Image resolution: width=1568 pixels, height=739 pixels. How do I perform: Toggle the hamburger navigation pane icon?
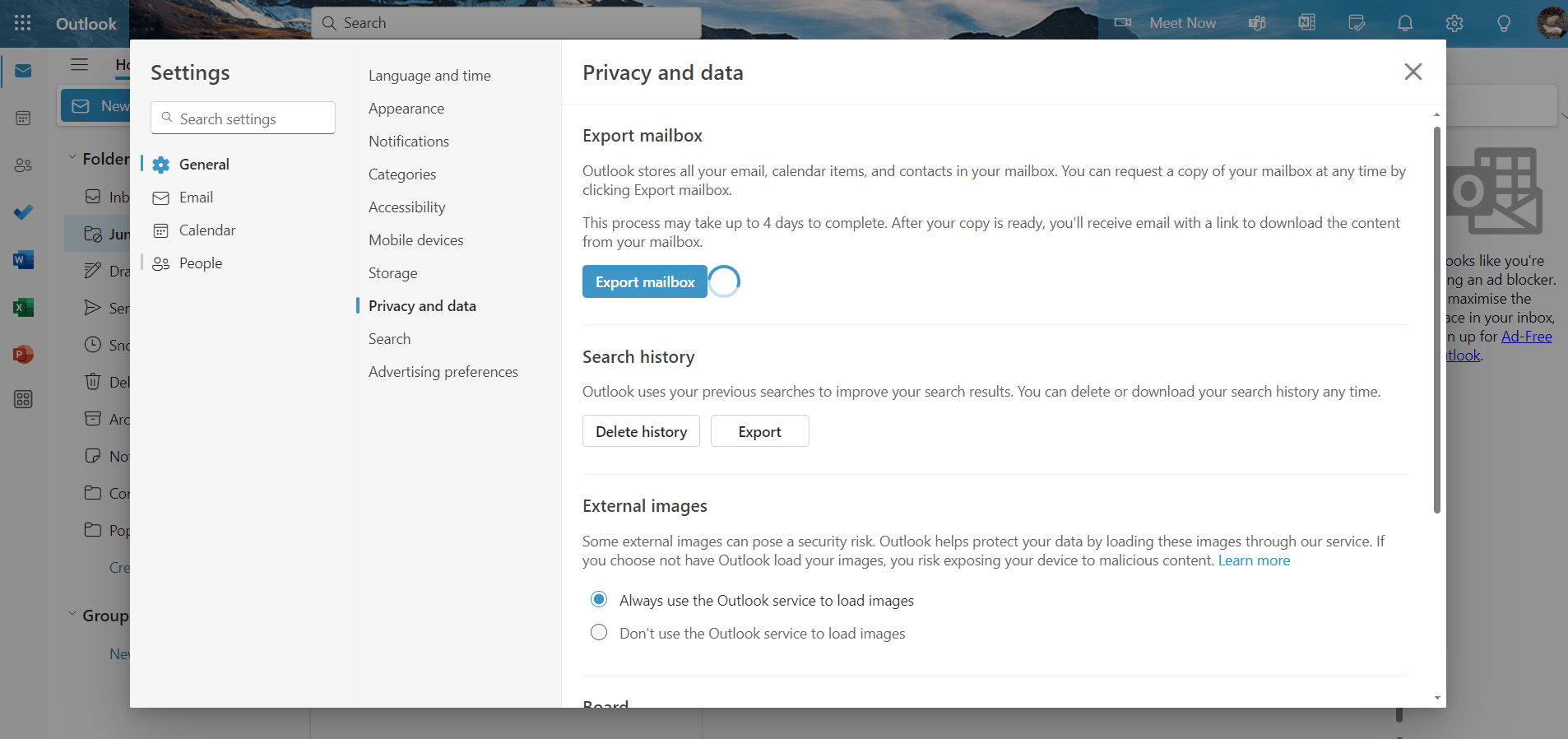point(79,64)
